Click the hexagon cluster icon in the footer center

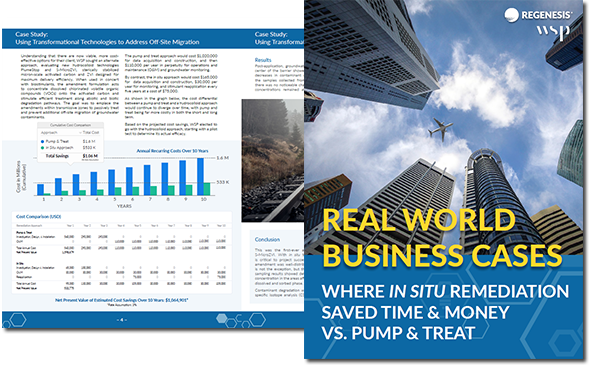(241, 320)
